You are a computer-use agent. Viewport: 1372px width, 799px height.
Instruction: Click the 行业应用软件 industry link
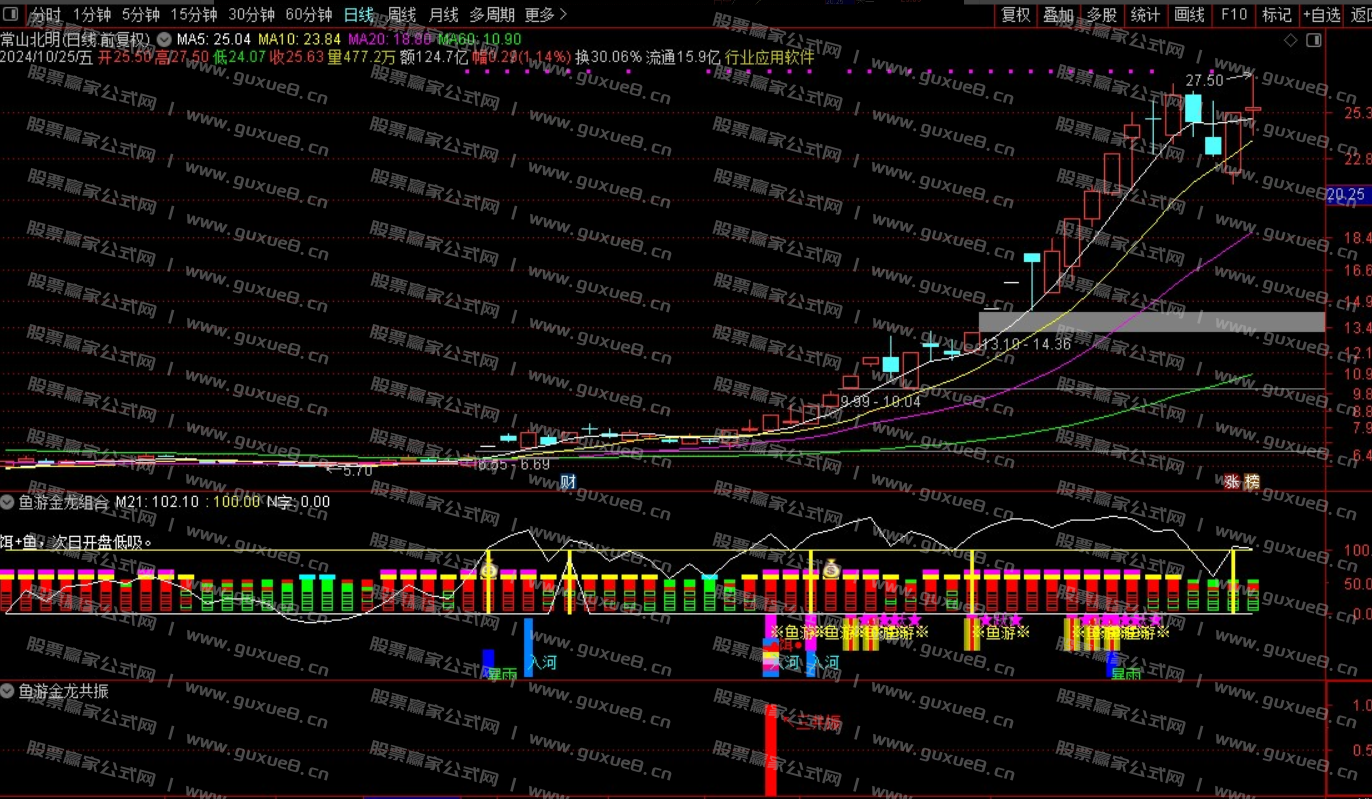pos(769,57)
